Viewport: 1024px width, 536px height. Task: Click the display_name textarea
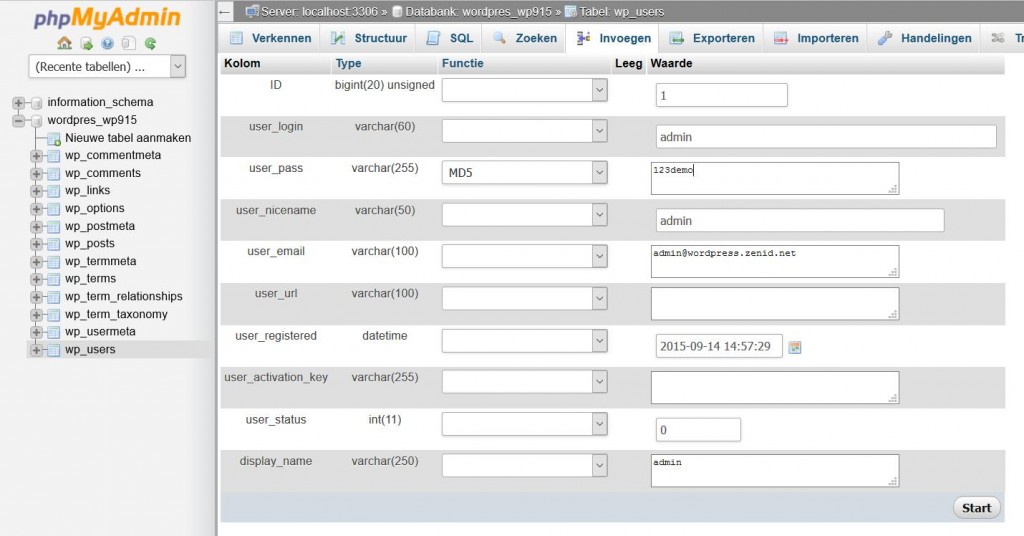[775, 471]
